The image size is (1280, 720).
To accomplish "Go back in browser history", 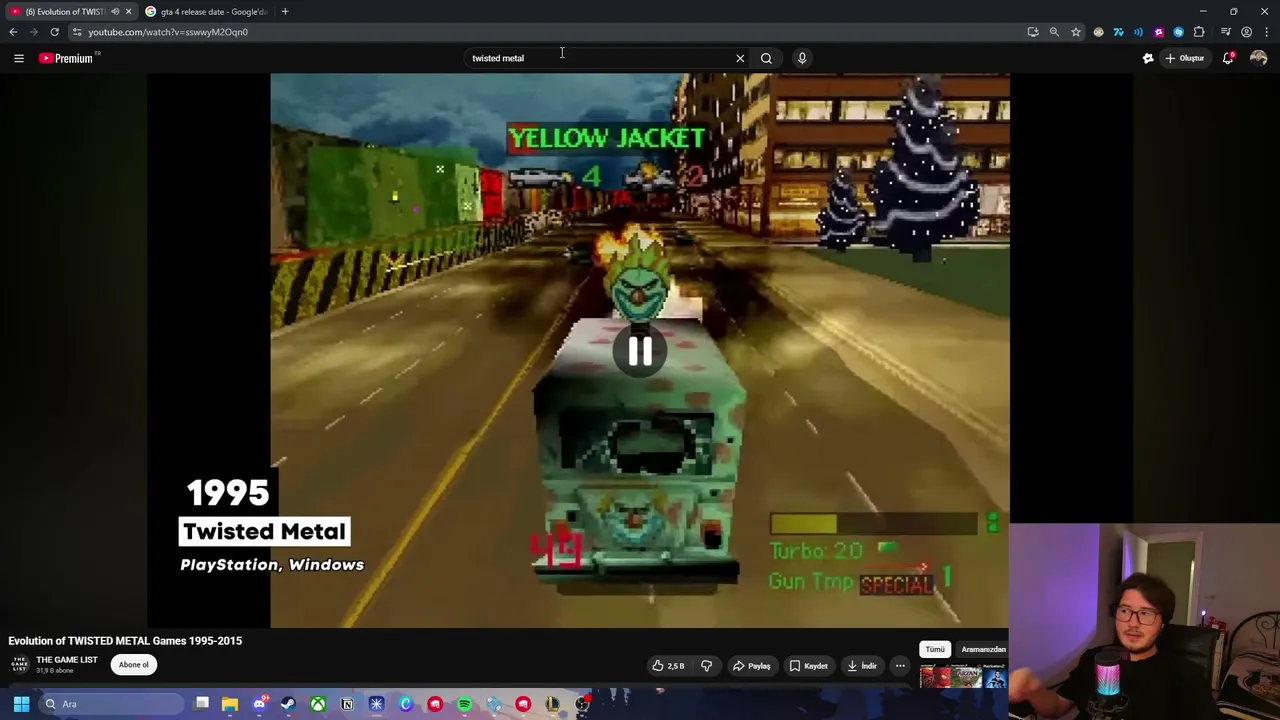I will point(13,32).
